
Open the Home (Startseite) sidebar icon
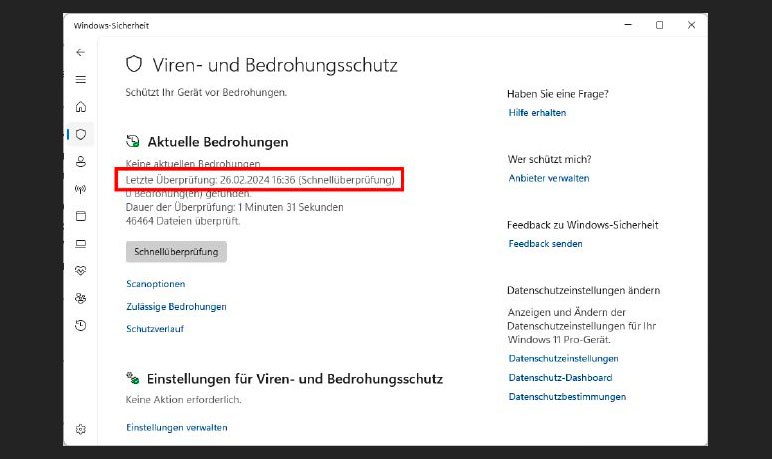[x=81, y=107]
